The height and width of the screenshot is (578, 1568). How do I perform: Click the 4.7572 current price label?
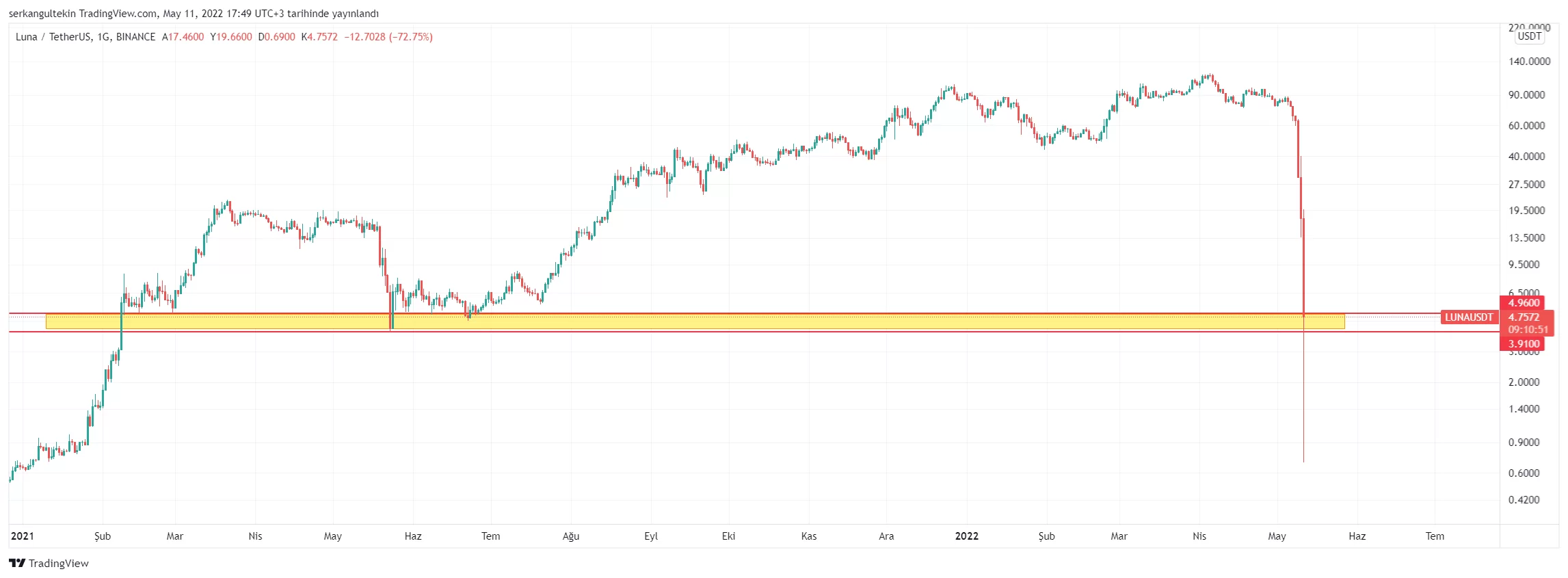(x=1524, y=317)
